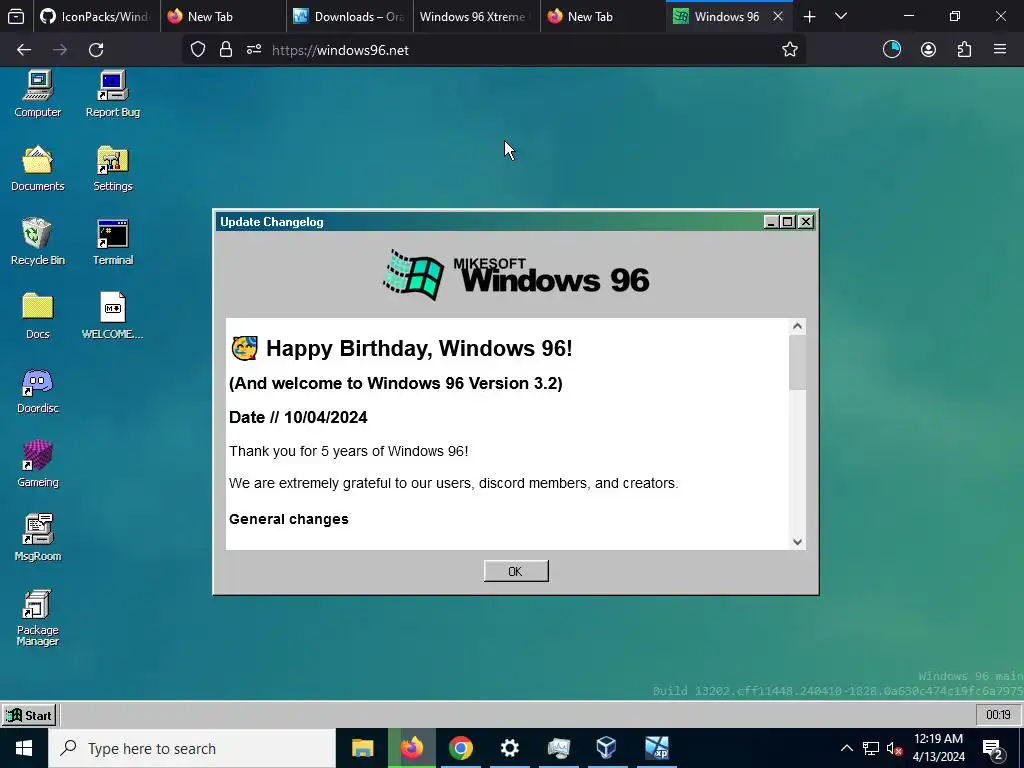Screen dimensions: 1024x768
Task: Show hidden system tray icons
Action: click(x=846, y=748)
